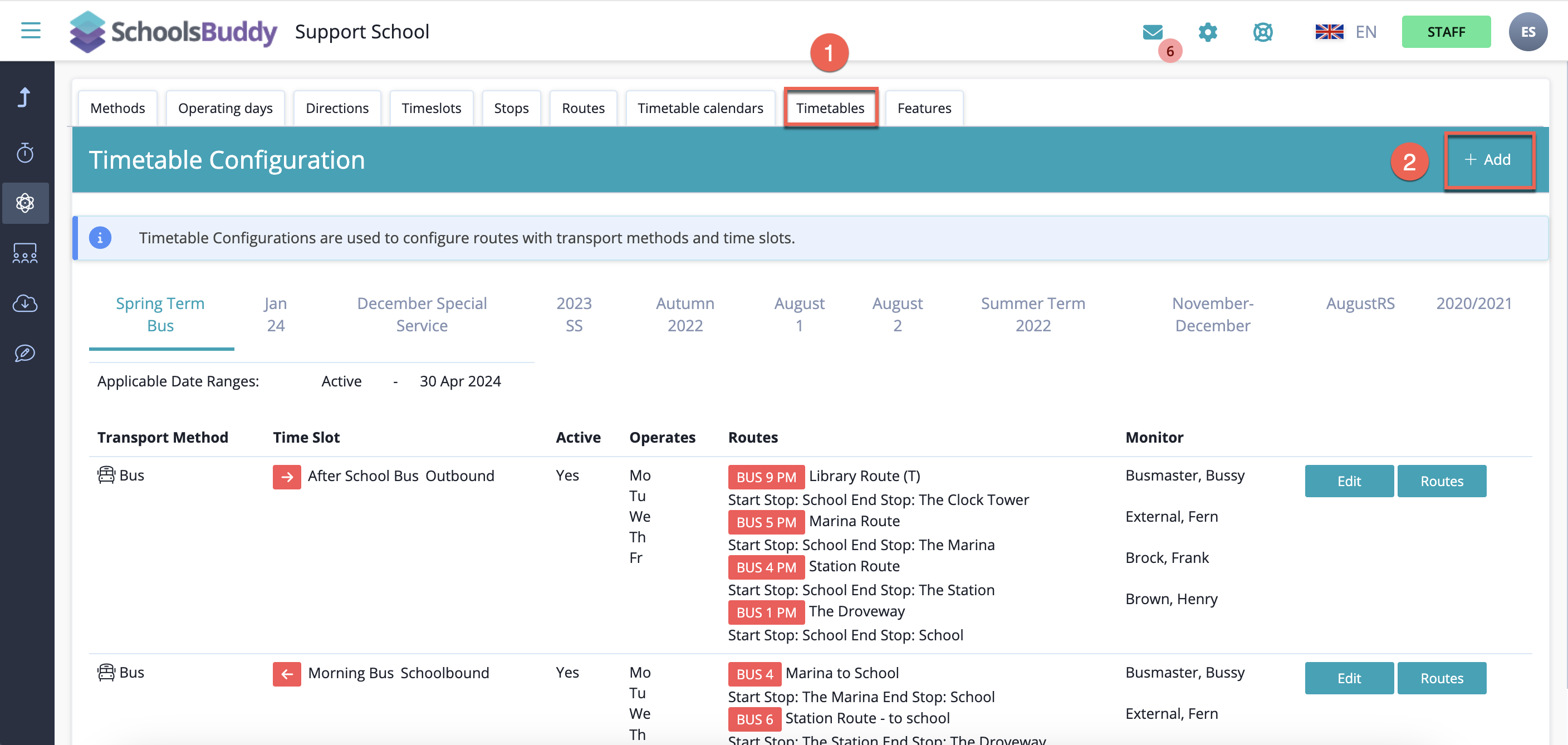Open the mail messages envelope icon
The image size is (1568, 745).
click(x=1152, y=32)
